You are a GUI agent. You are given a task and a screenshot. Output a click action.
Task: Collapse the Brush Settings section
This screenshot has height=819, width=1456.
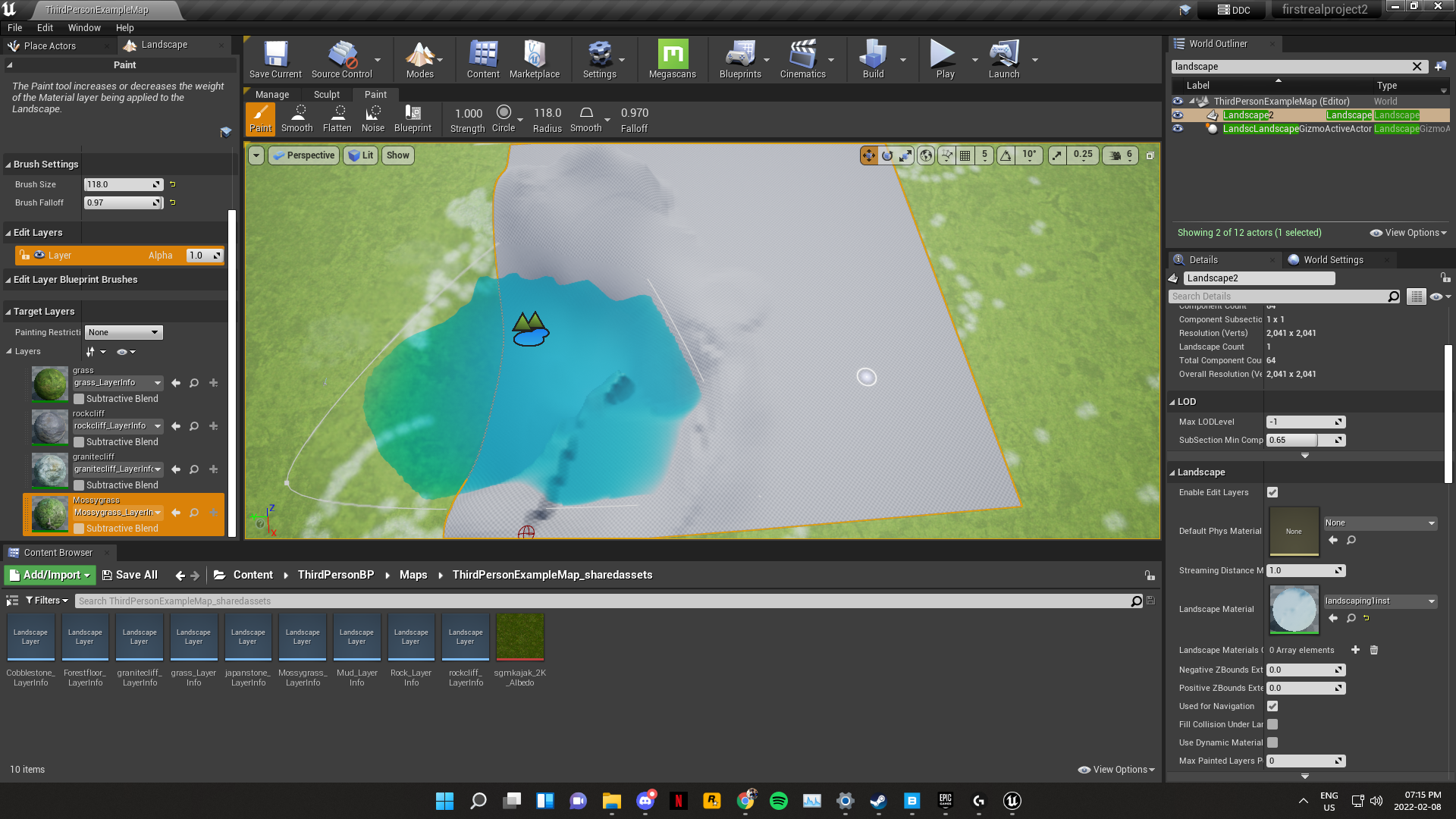(x=8, y=165)
